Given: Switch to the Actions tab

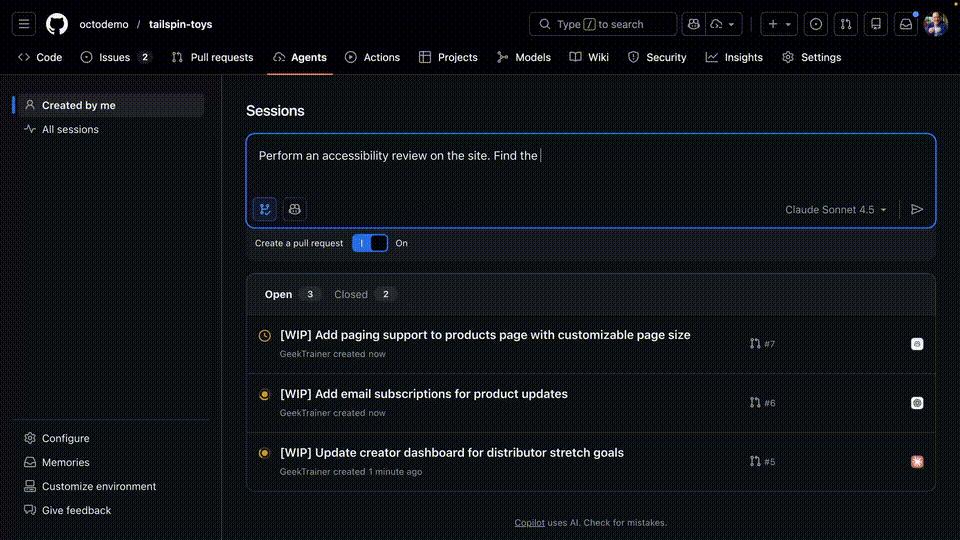Looking at the screenshot, I should tap(372, 57).
